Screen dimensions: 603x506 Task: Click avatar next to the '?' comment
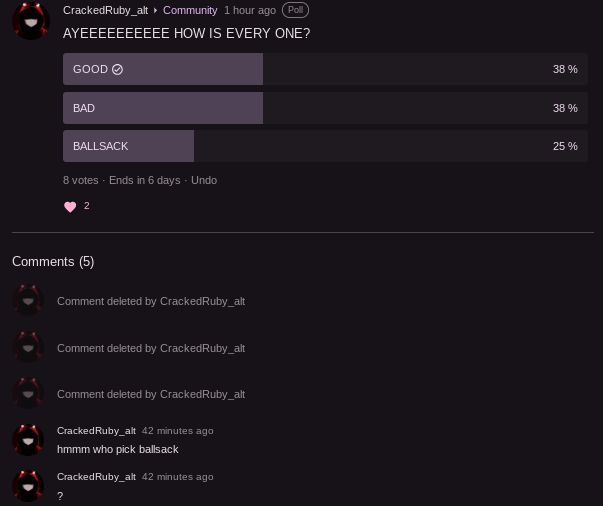click(28, 486)
